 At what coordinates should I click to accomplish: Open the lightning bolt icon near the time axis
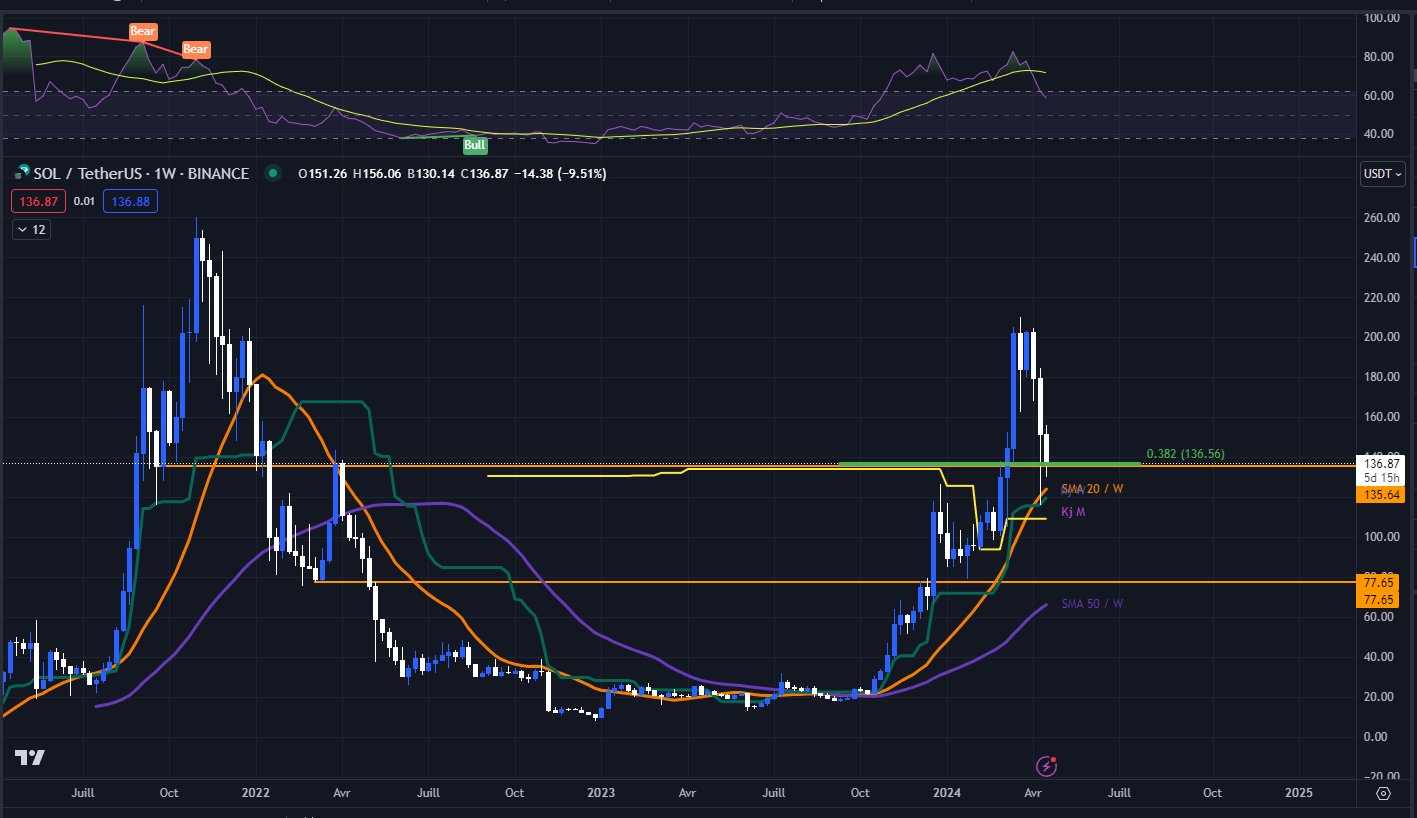pos(1047,767)
